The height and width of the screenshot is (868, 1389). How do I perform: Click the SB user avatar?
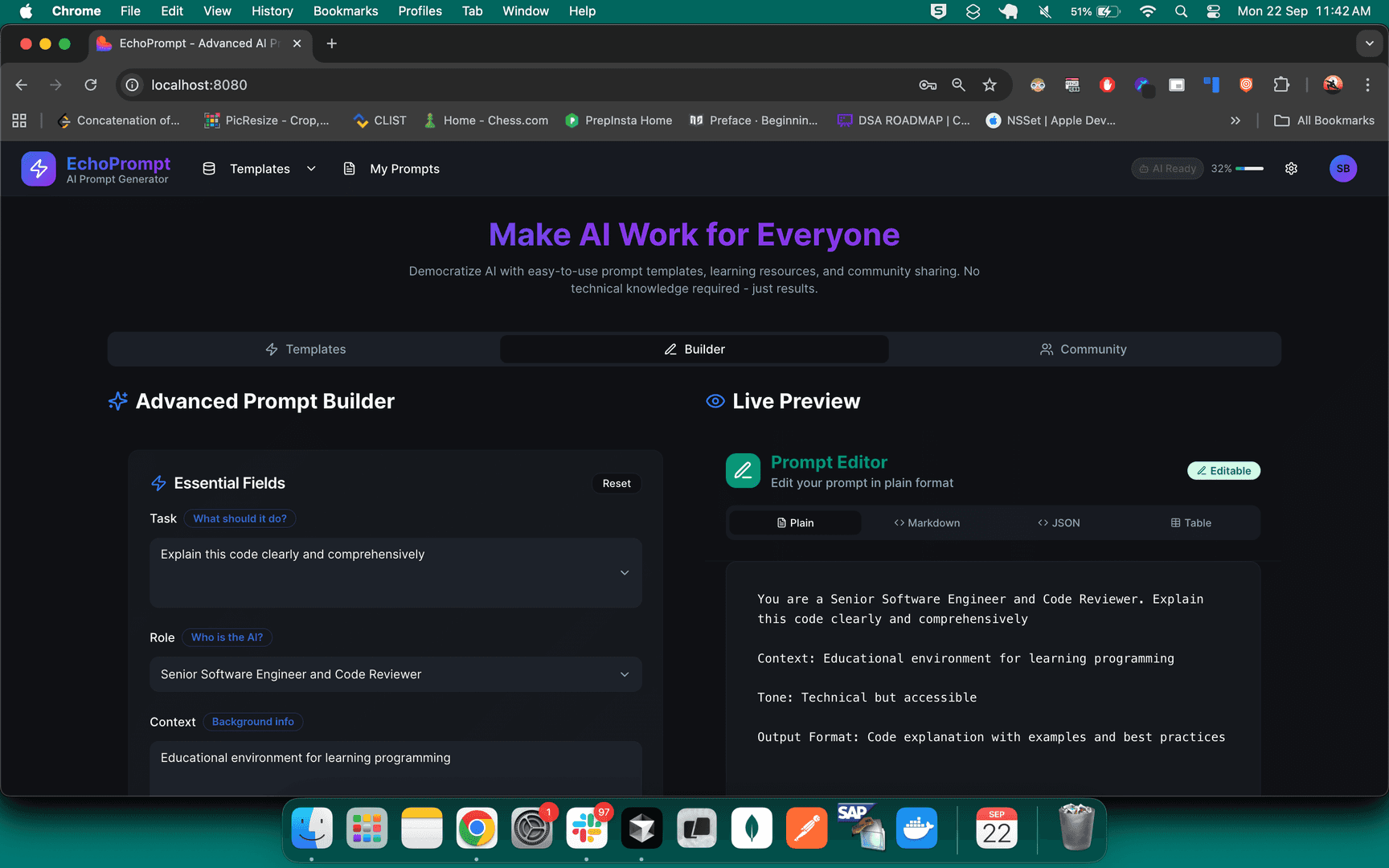point(1342,169)
